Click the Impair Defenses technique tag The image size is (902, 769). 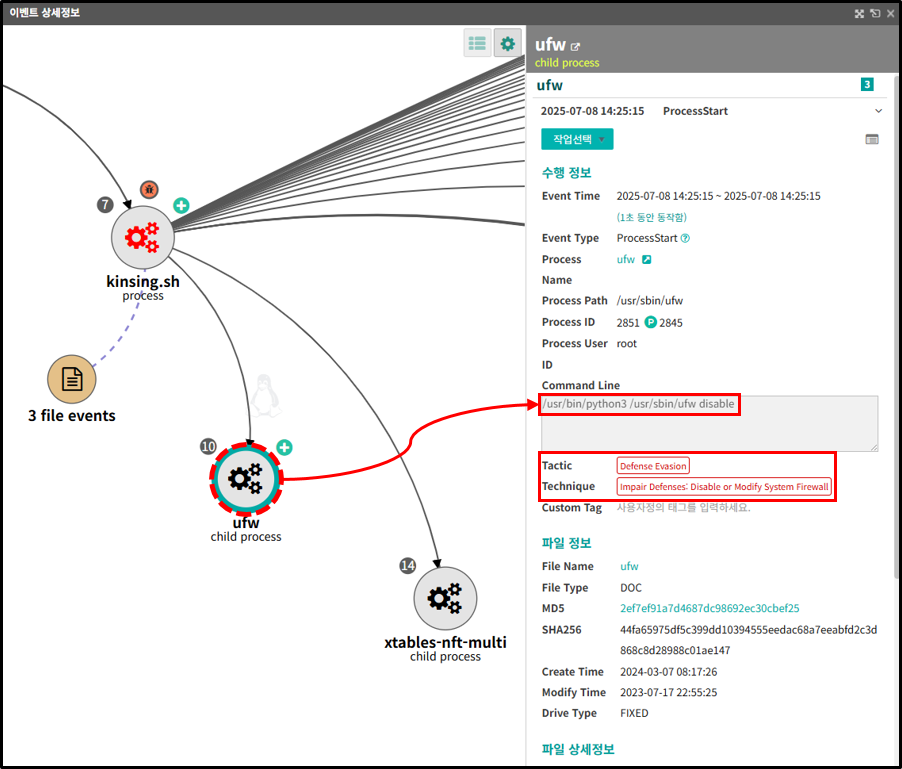(724, 487)
